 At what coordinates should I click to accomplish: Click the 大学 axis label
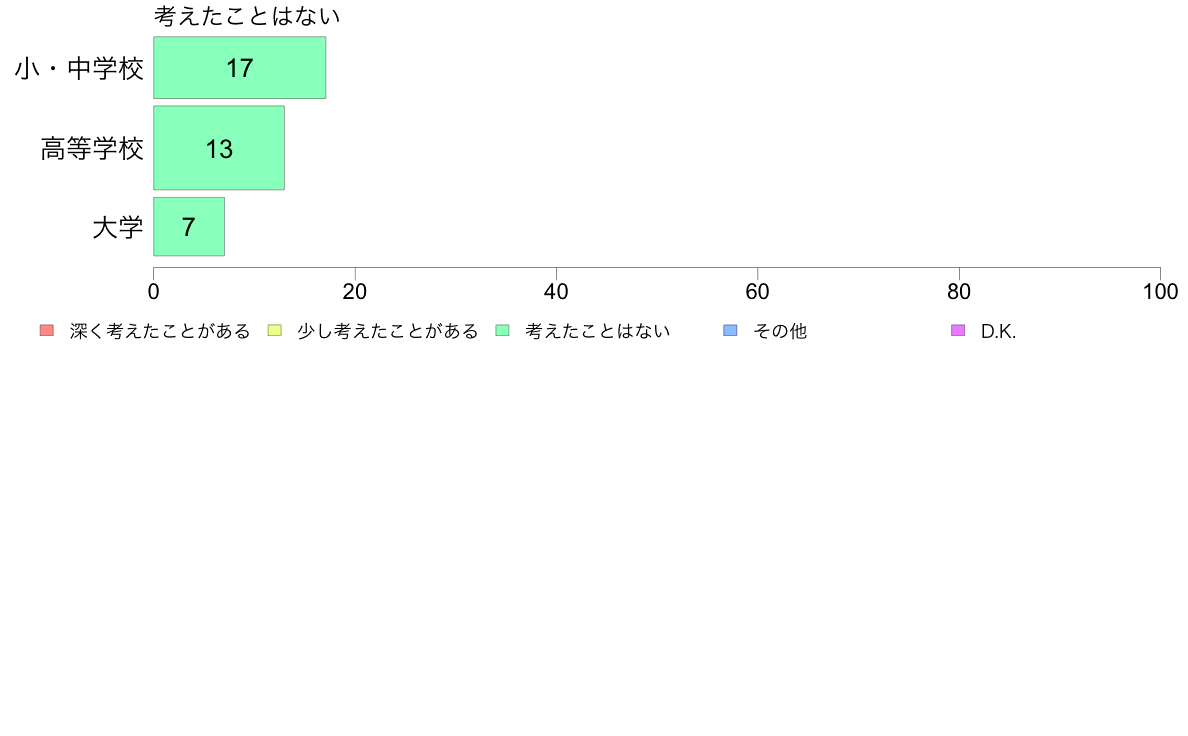117,227
